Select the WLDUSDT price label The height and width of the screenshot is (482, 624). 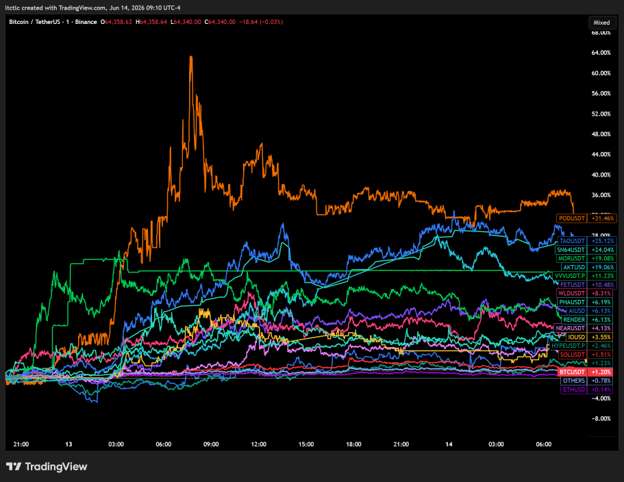[571, 293]
